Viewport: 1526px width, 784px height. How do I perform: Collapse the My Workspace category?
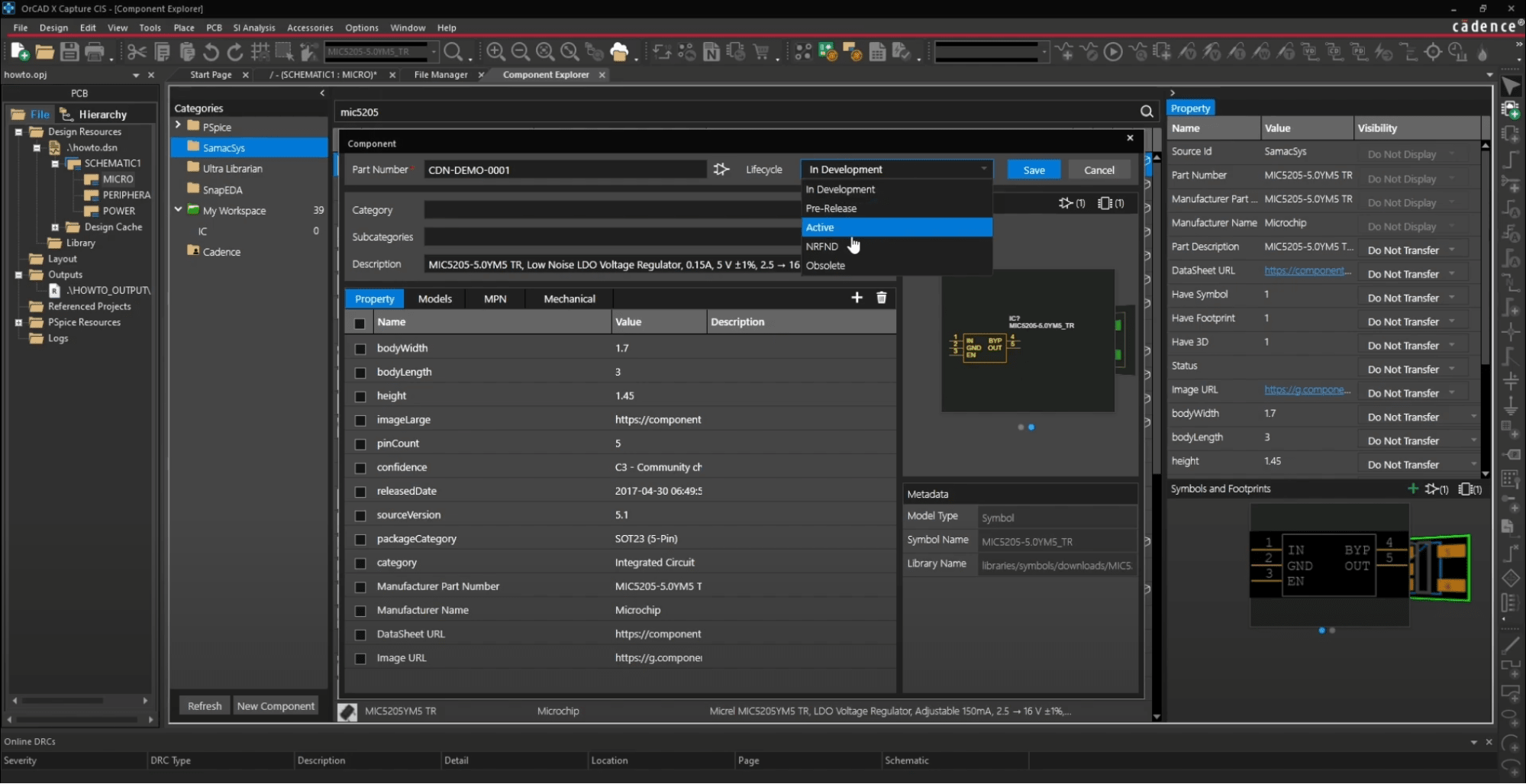(x=178, y=209)
